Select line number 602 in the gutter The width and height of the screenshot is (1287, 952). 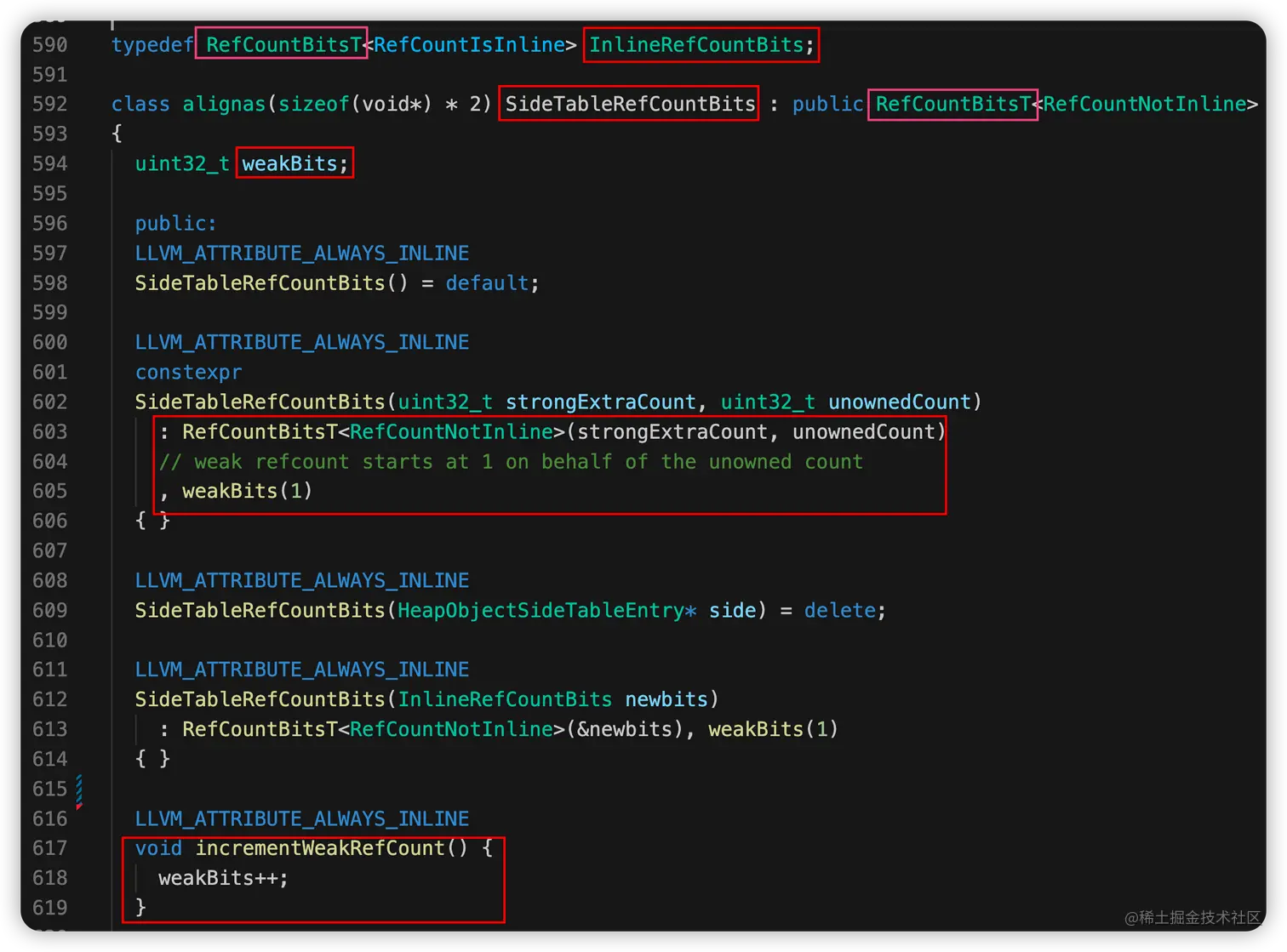49,402
